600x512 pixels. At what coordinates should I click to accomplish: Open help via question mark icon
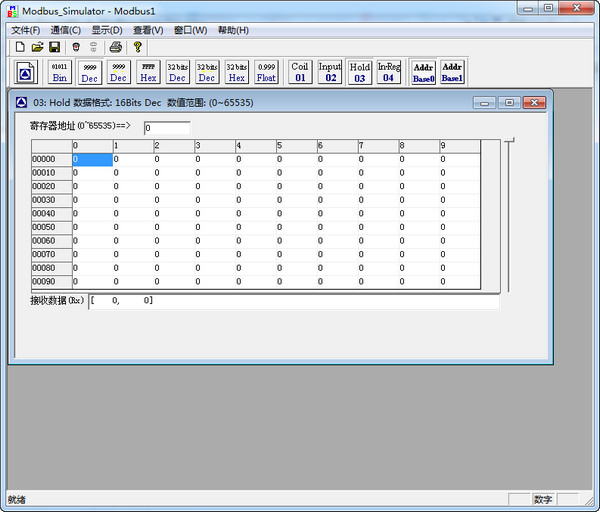click(x=138, y=47)
